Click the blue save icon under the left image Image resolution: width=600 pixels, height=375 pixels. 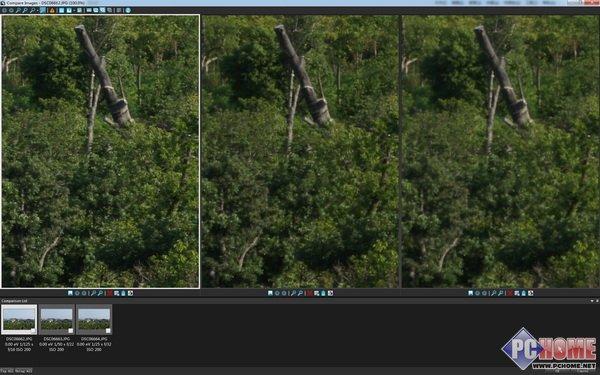coord(70,293)
